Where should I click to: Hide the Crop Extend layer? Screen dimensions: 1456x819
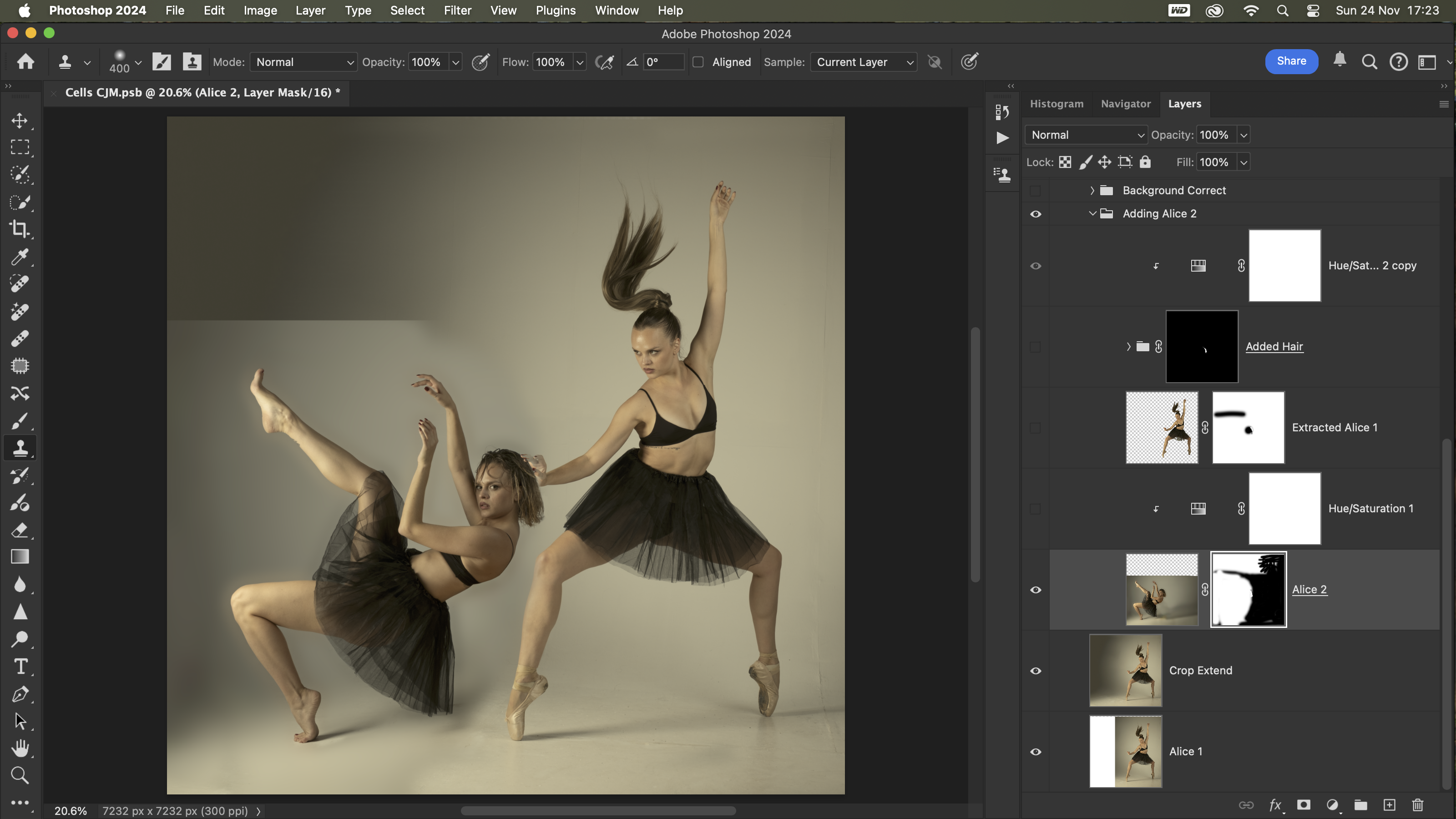[x=1036, y=671]
